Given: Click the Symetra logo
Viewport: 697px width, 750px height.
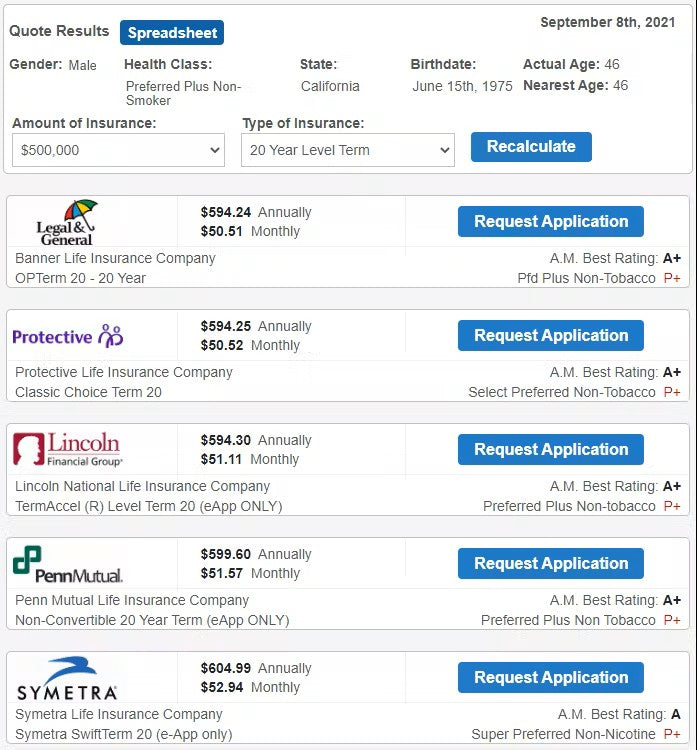Looking at the screenshot, I should pyautogui.click(x=67, y=678).
